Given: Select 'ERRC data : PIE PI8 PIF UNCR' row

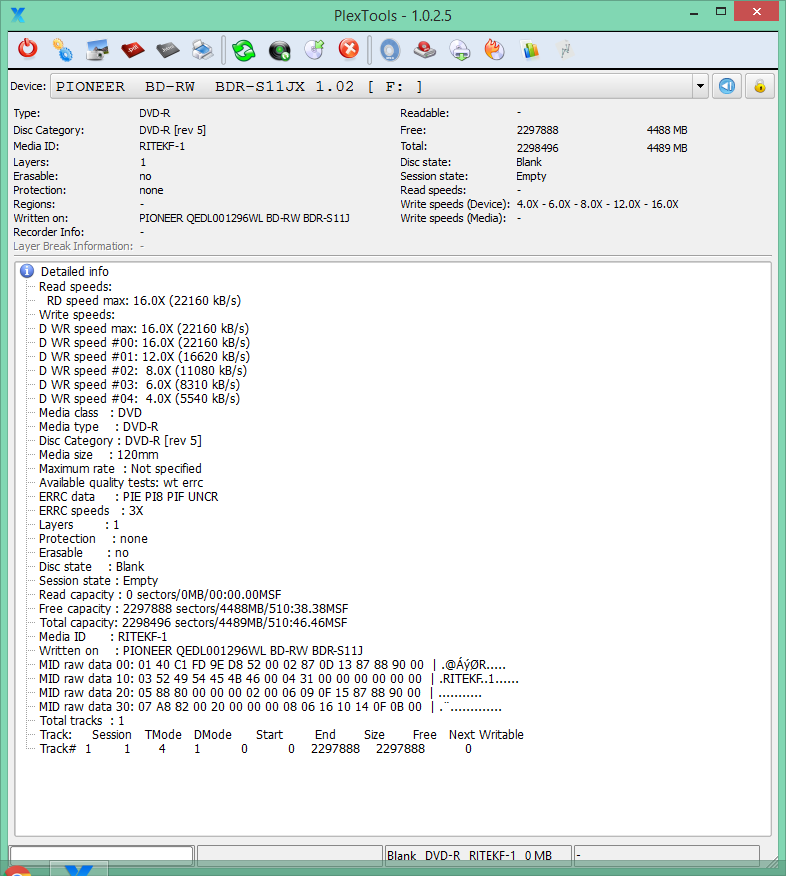Looking at the screenshot, I should click(128, 497).
